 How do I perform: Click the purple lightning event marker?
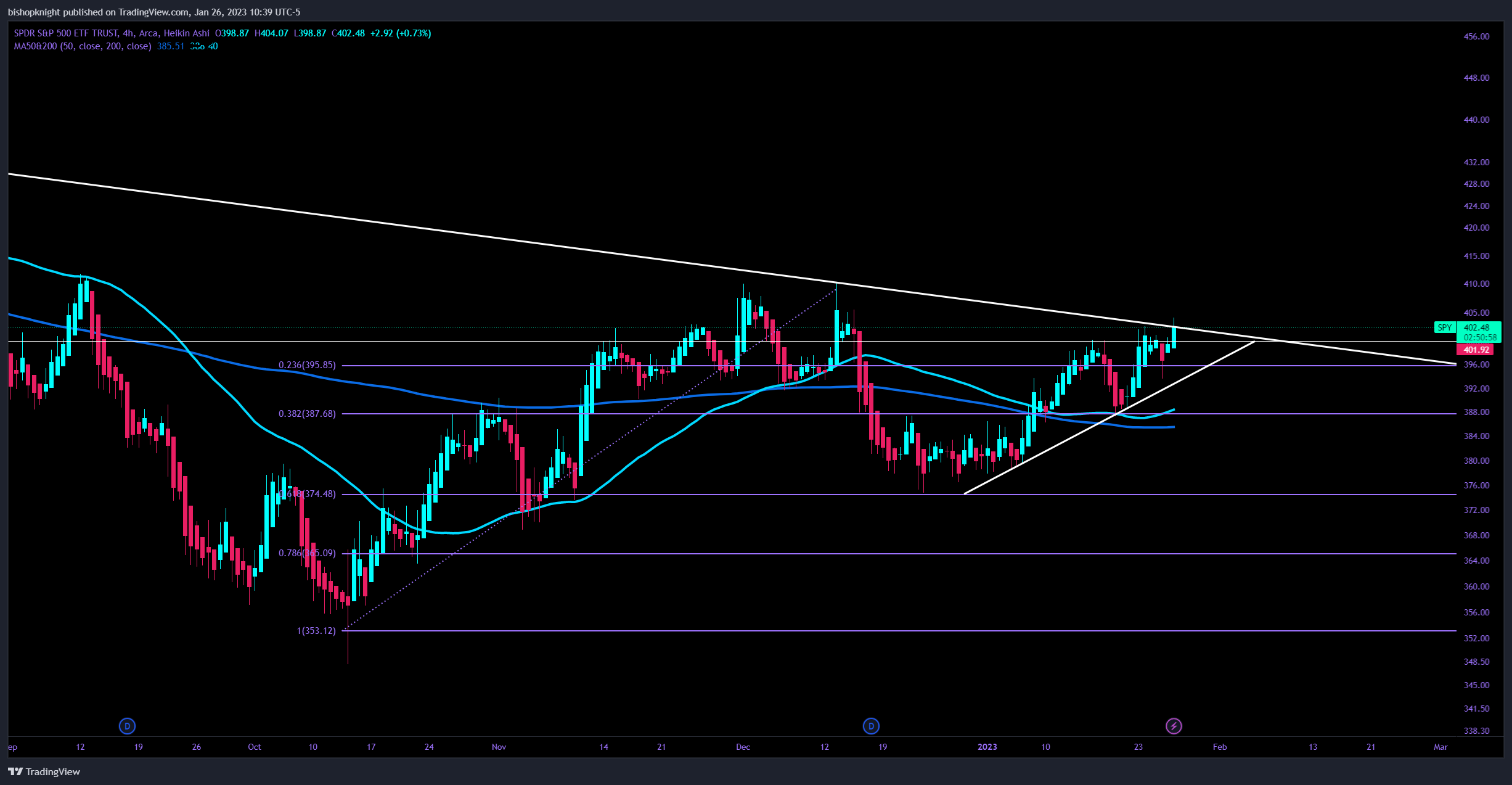click(x=1174, y=726)
